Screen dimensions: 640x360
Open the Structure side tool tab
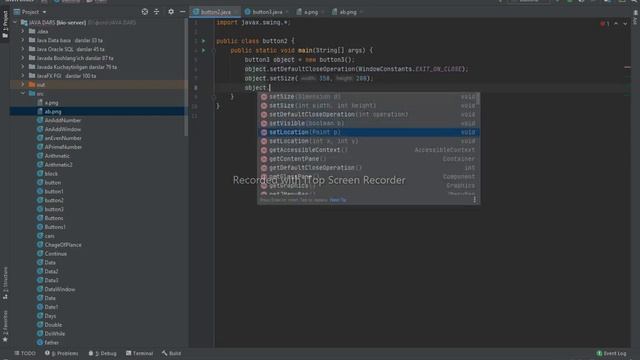pyautogui.click(x=5, y=283)
